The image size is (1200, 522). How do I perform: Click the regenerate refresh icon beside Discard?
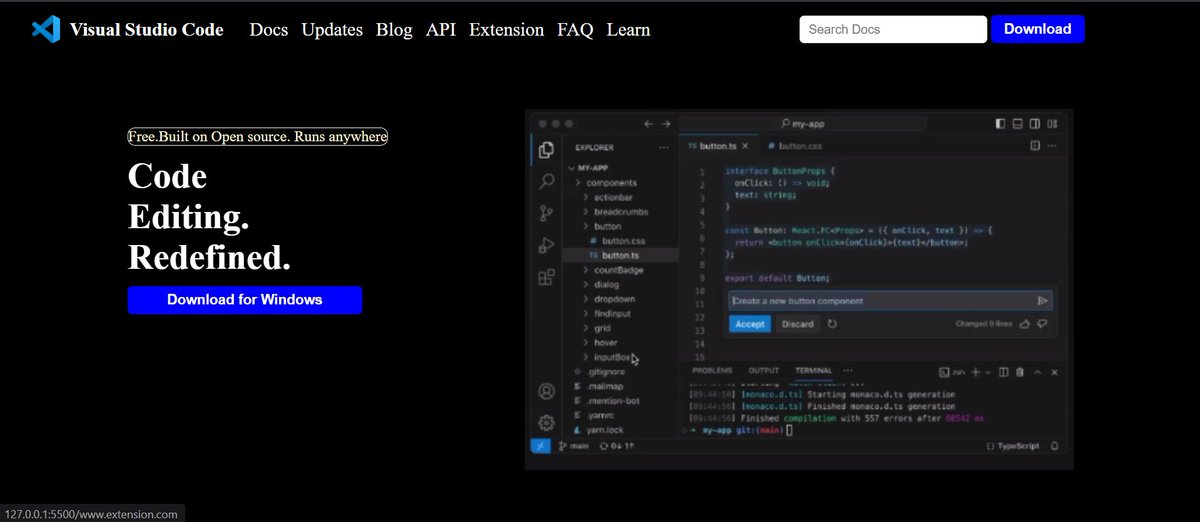[832, 324]
